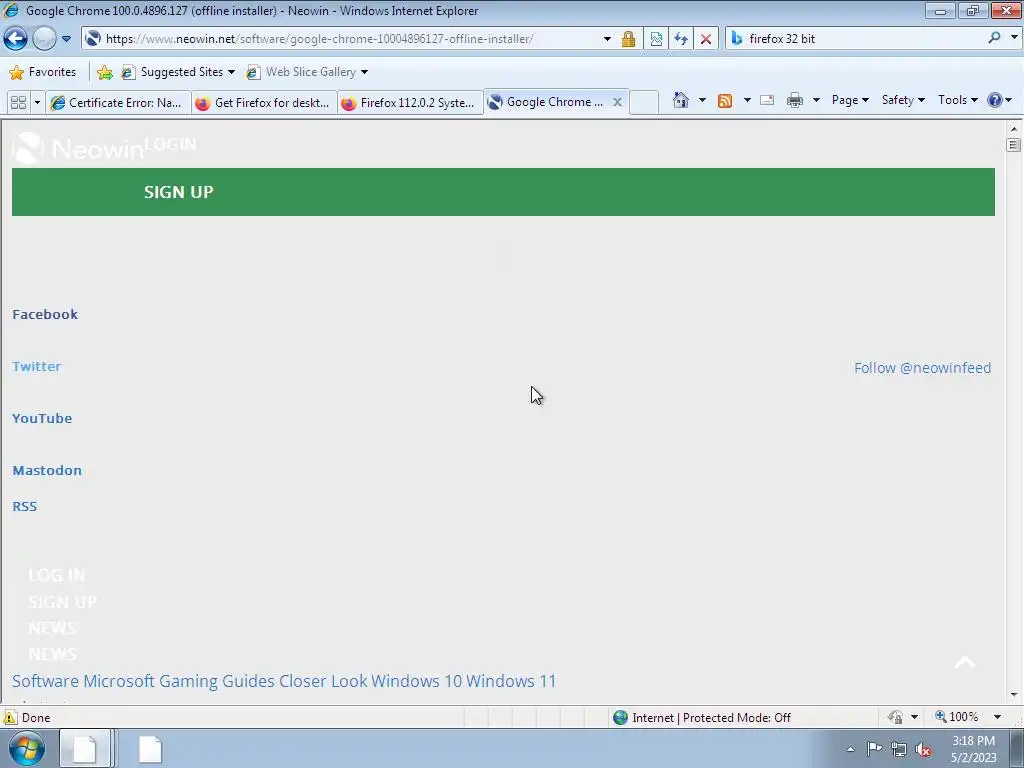Click the LOGIN link near logo
Viewport: 1024px width, 768px height.
point(170,144)
